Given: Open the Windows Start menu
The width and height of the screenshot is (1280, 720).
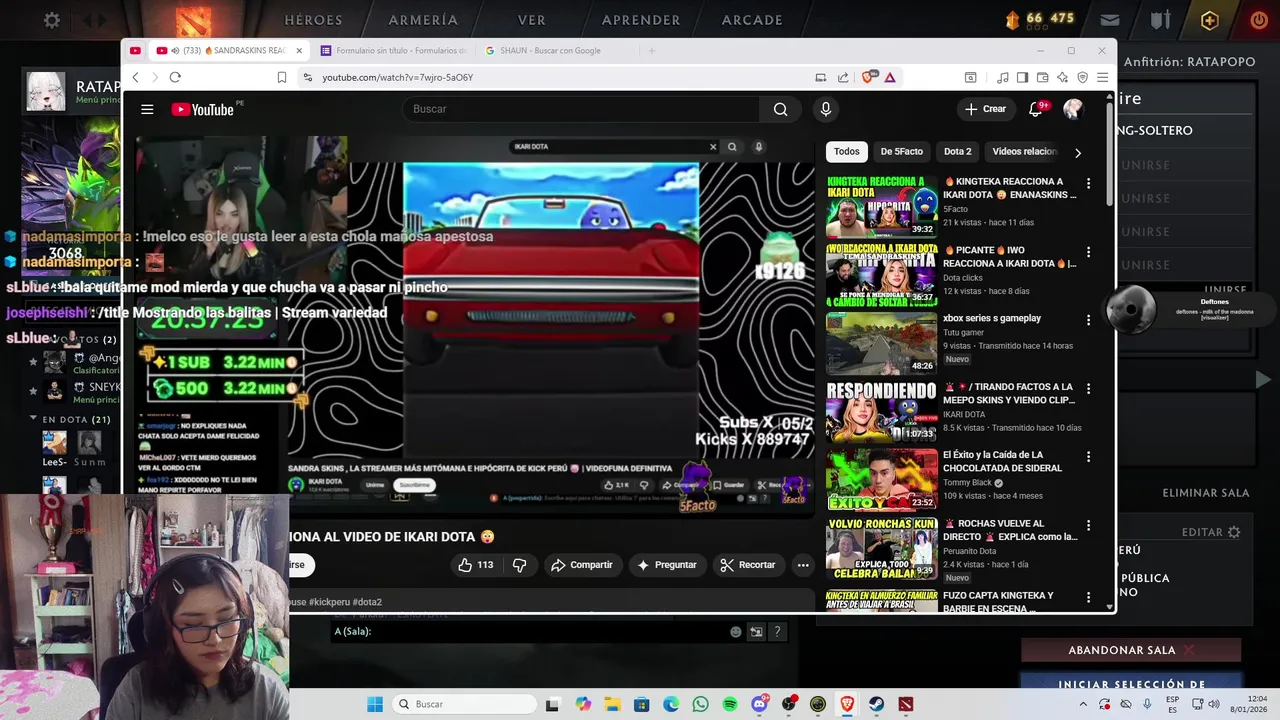Looking at the screenshot, I should (x=375, y=704).
